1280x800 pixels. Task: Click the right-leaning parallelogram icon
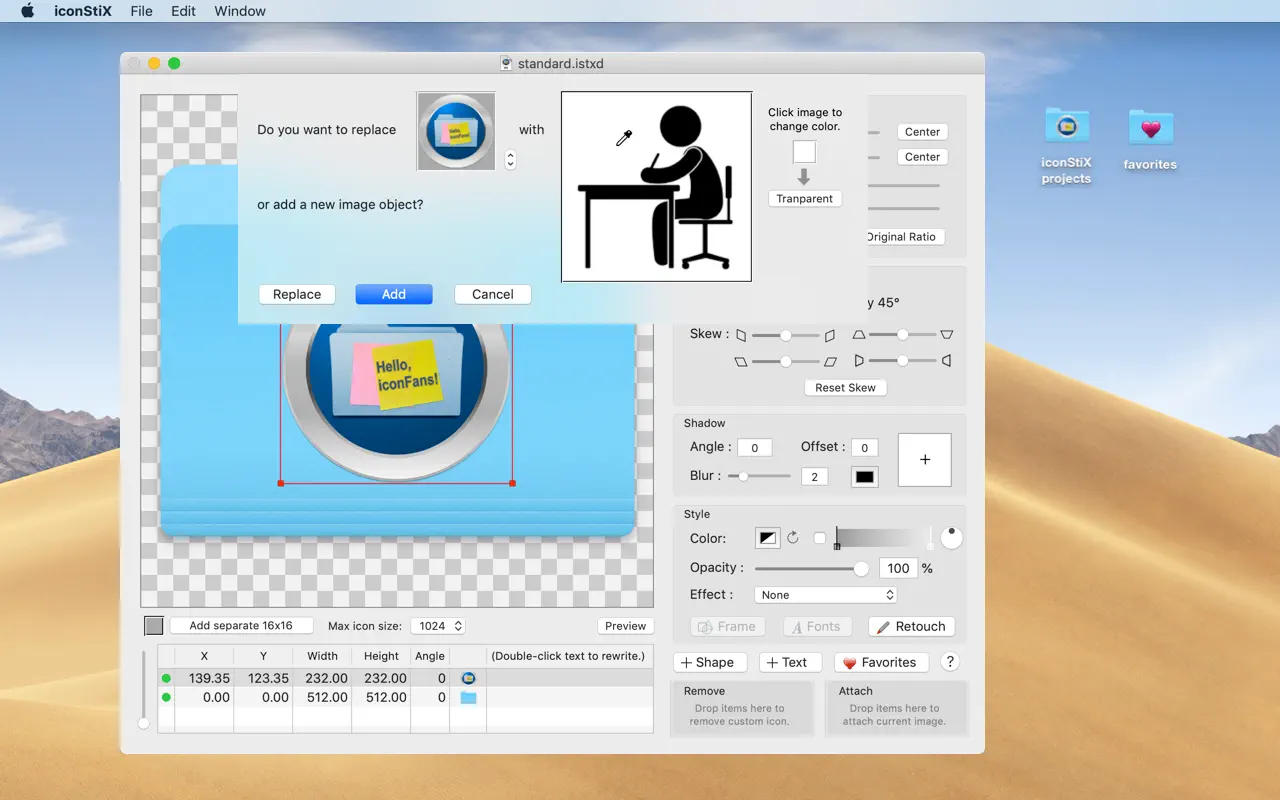pos(830,361)
